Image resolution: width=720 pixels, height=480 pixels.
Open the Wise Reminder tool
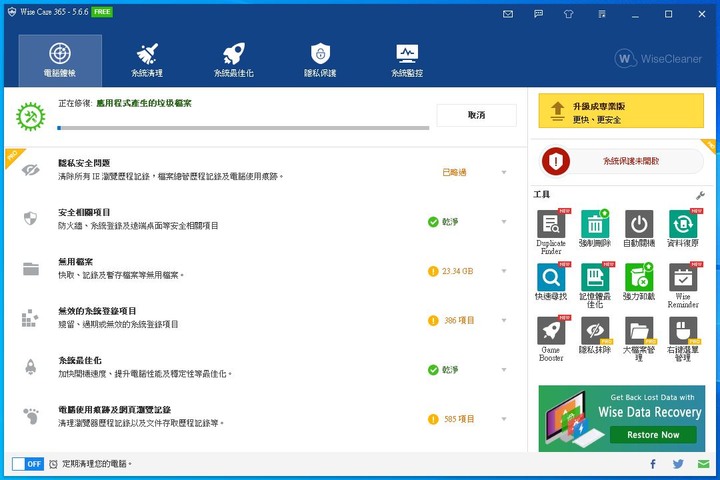point(683,278)
